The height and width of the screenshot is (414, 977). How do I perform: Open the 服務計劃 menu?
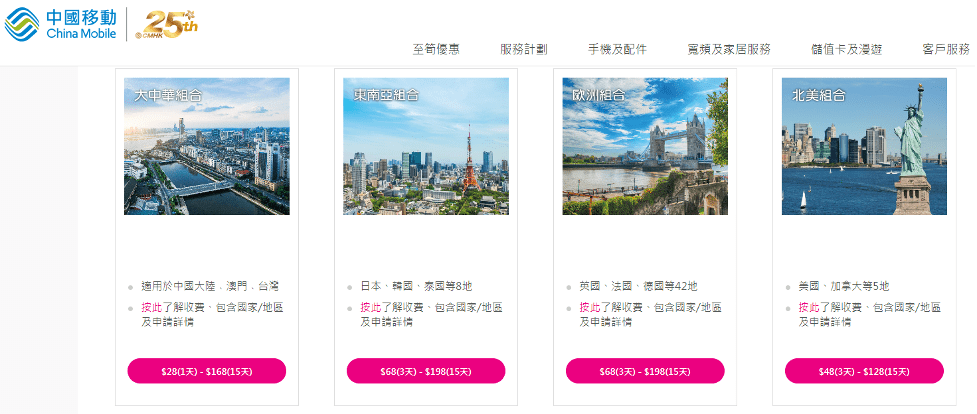524,50
